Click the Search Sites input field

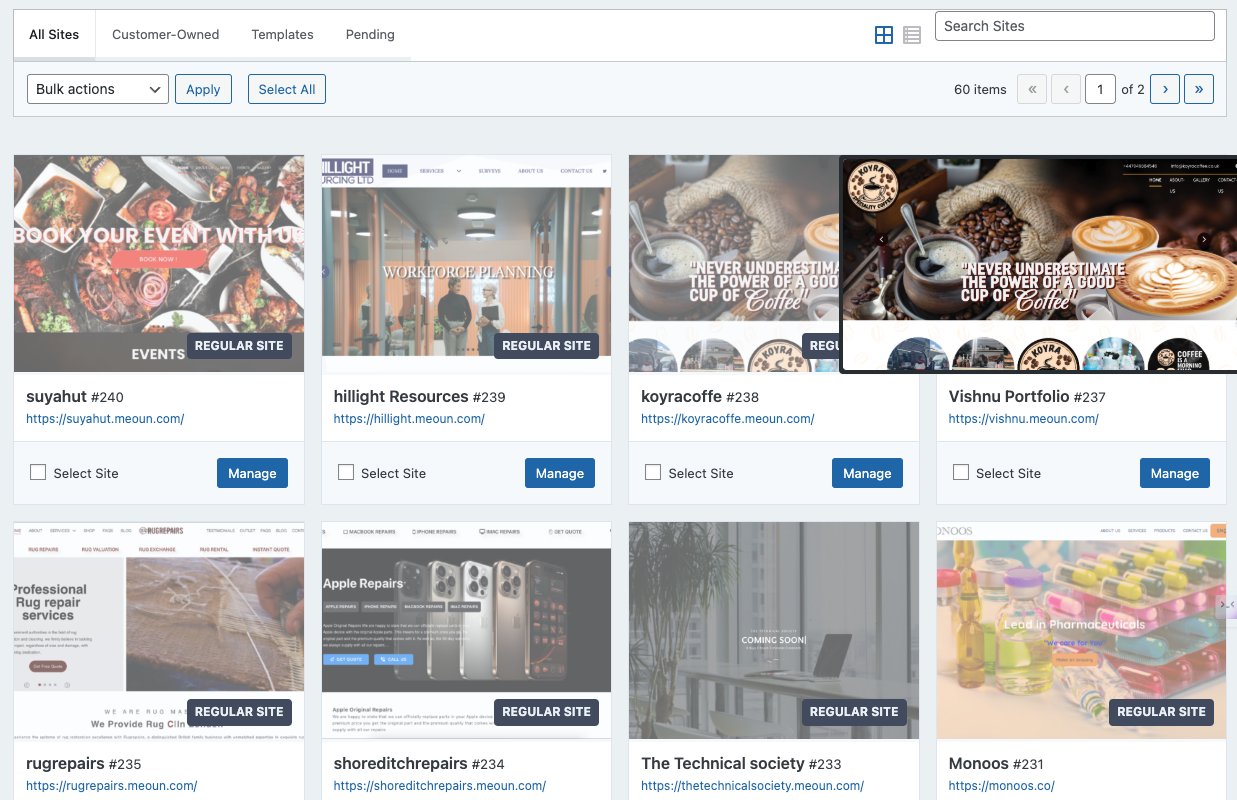pos(1074,26)
